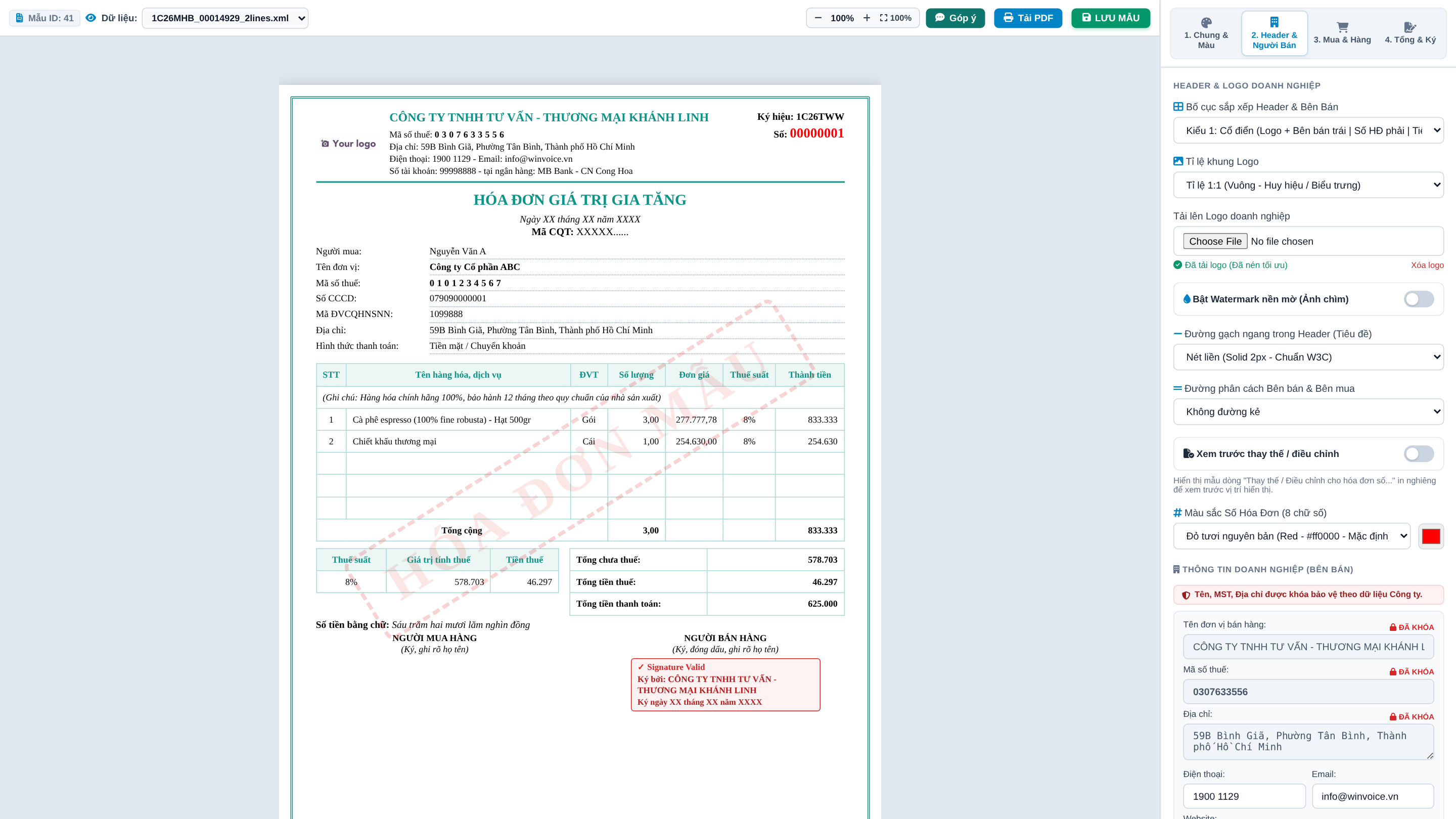This screenshot has height=819, width=1456.
Task: Click the ĐÃ KHÓA lock icon for Mã số thuế
Action: [x=1393, y=671]
